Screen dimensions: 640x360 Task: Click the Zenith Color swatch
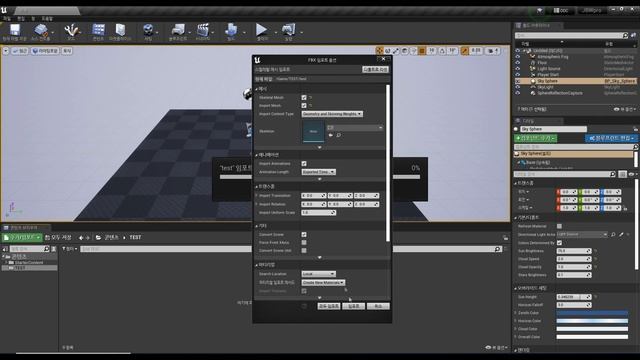(592, 313)
